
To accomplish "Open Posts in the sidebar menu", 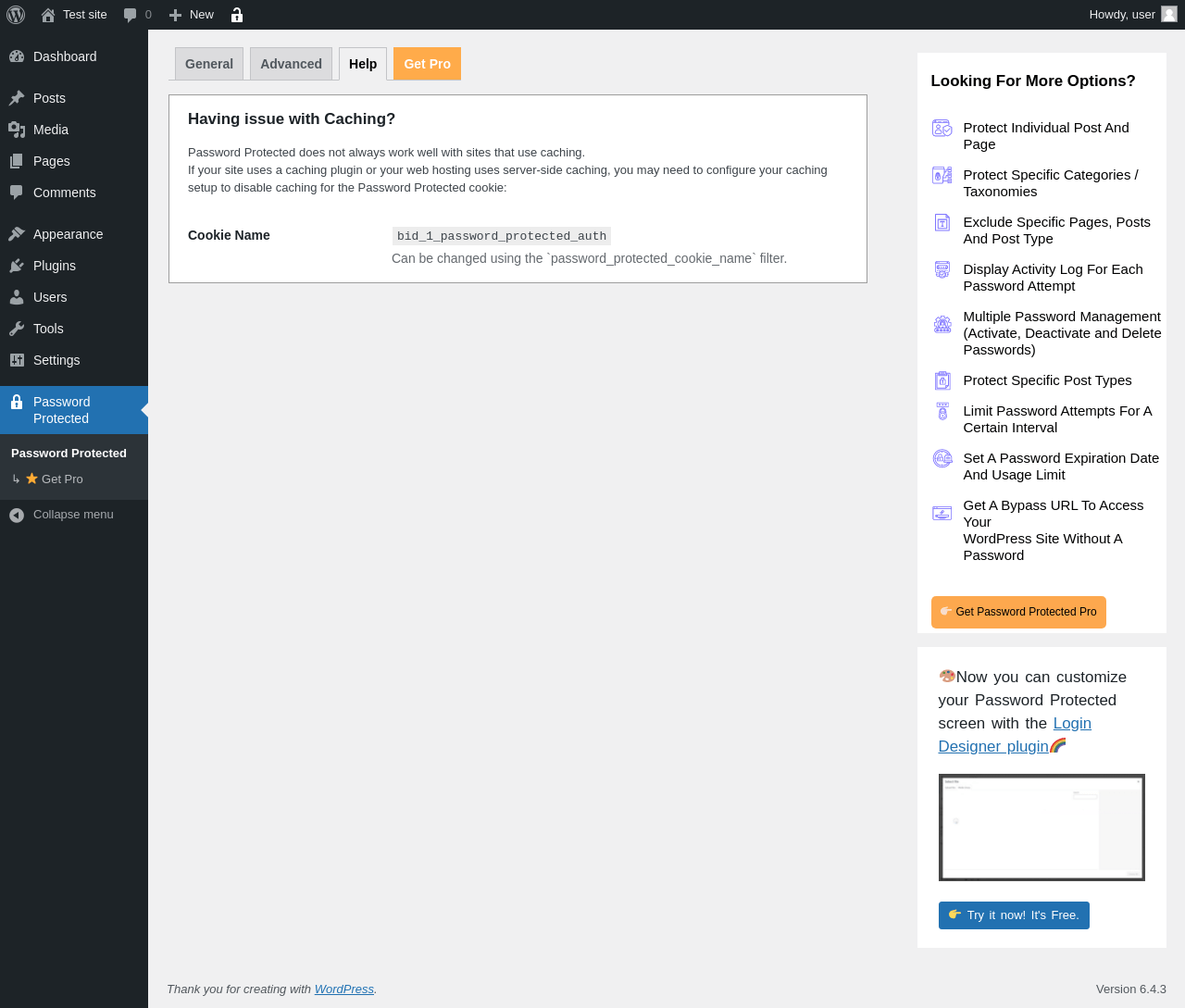I will 74,98.
